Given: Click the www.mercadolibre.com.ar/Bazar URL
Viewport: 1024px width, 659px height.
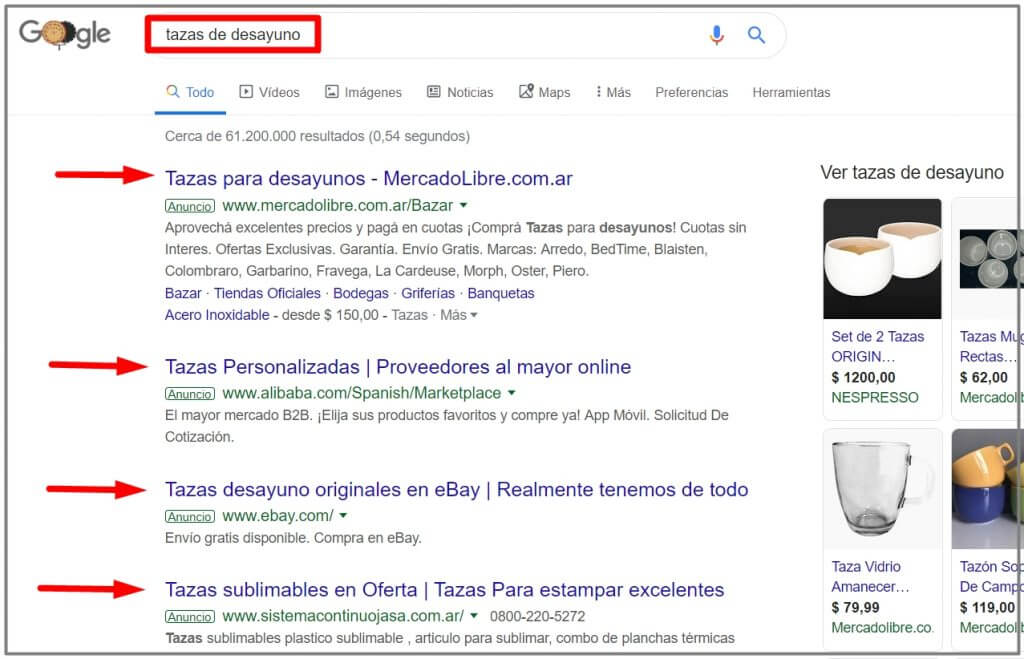Looking at the screenshot, I should click(x=338, y=206).
